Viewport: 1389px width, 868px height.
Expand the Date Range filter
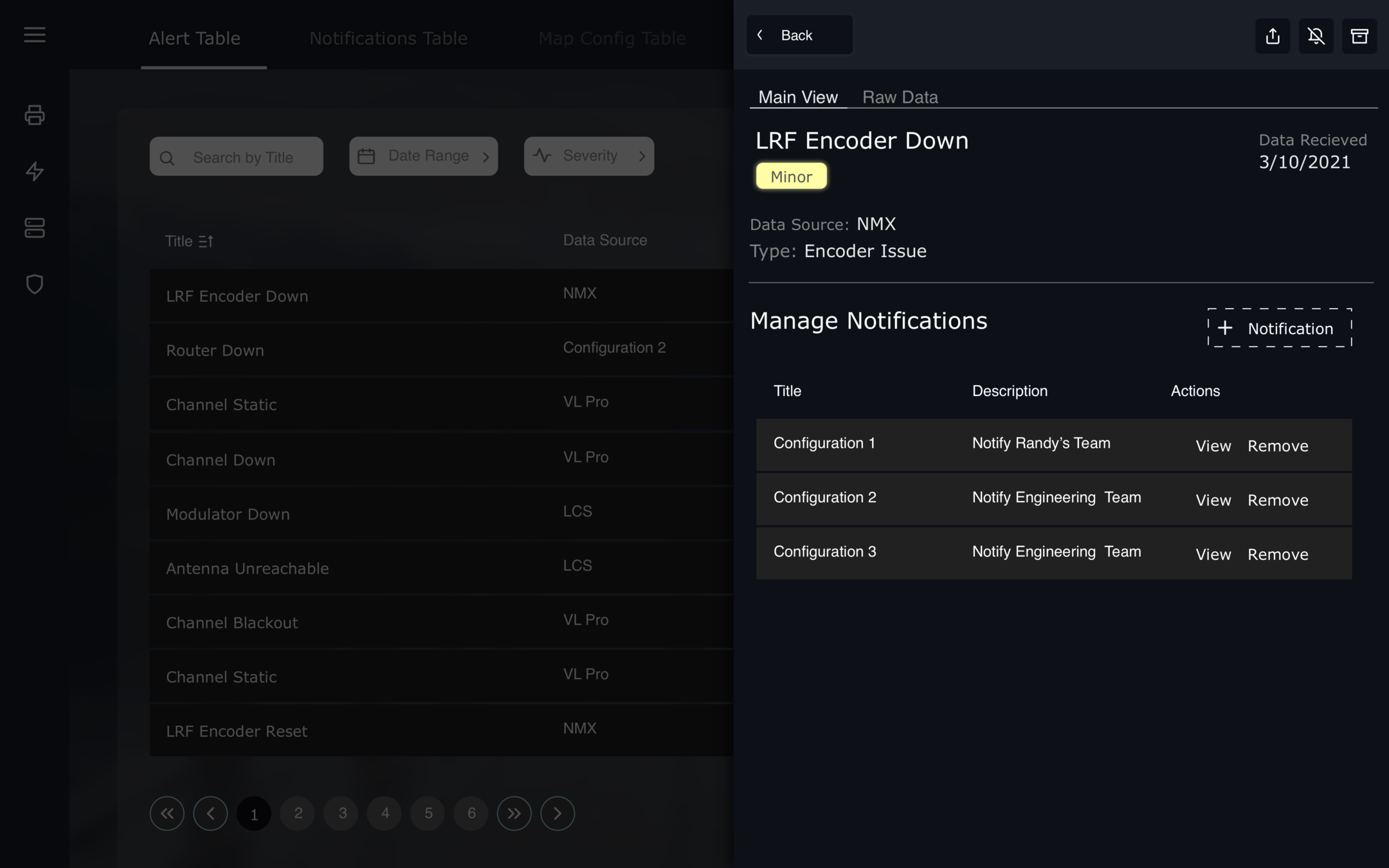(x=423, y=156)
